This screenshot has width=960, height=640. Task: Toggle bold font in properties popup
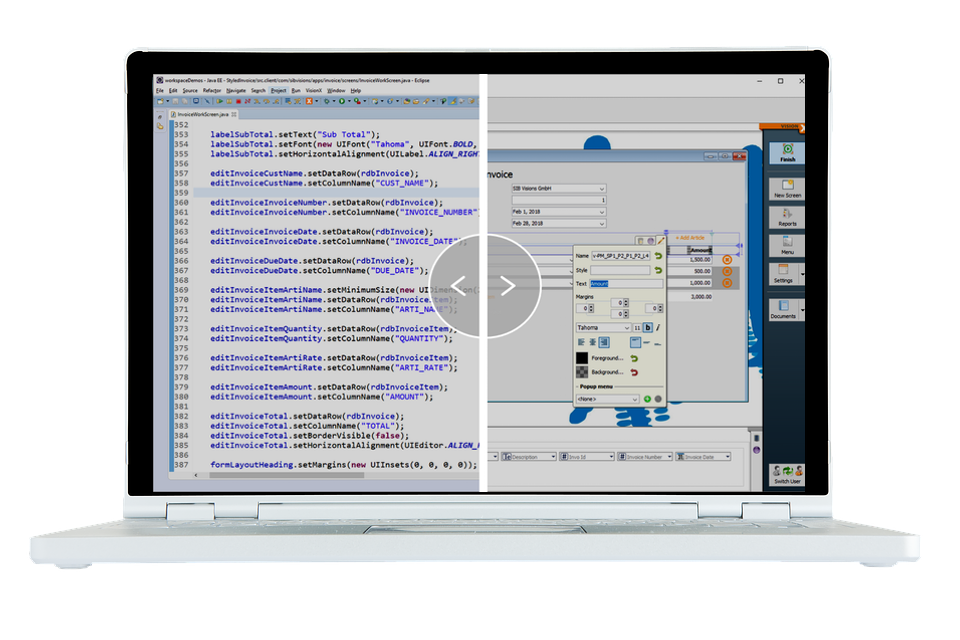(x=648, y=328)
